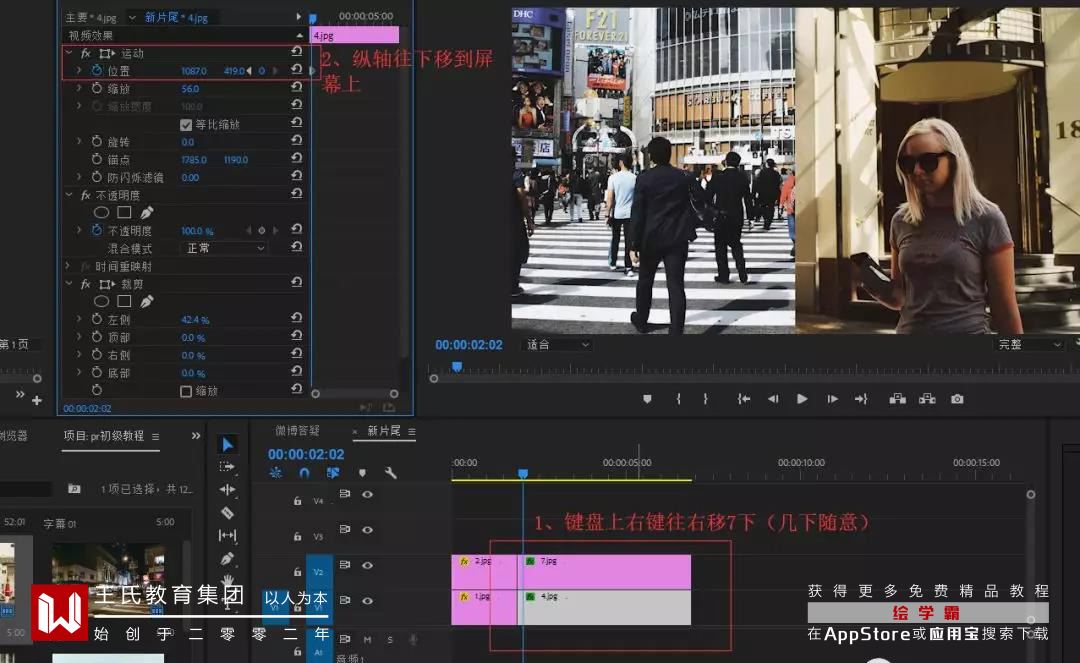Mute audio track A1 M button
Image resolution: width=1080 pixels, height=663 pixels.
point(367,640)
